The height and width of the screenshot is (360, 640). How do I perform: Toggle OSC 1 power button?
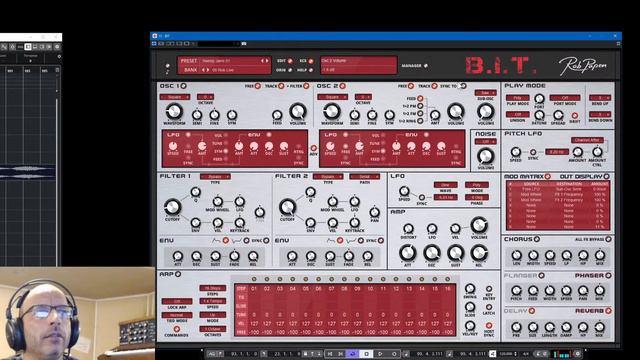click(x=184, y=86)
